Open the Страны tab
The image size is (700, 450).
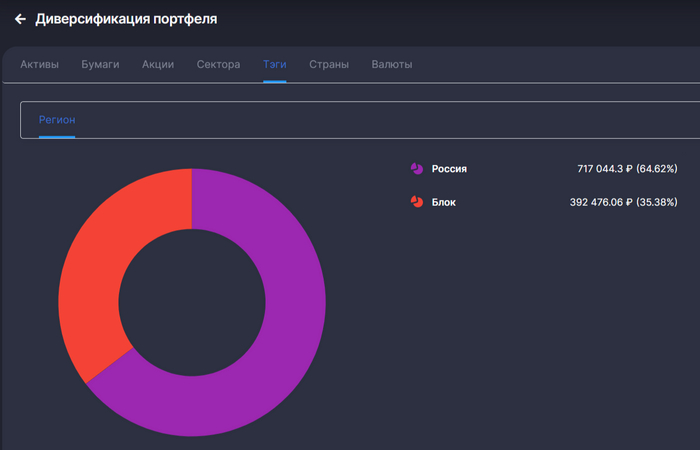pyautogui.click(x=329, y=65)
